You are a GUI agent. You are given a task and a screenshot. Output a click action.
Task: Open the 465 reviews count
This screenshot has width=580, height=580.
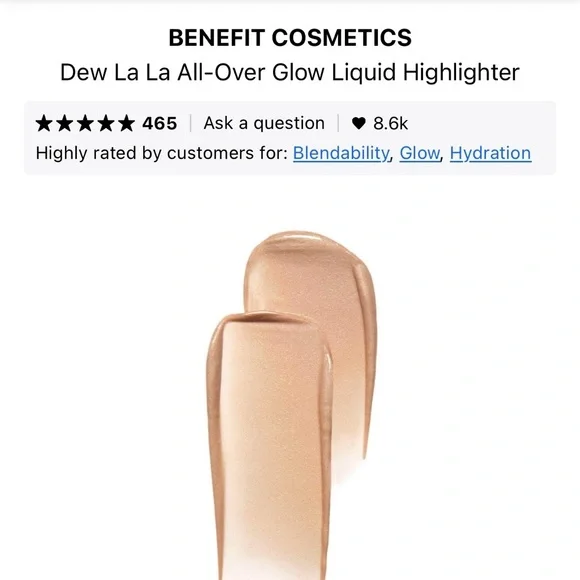tap(159, 123)
